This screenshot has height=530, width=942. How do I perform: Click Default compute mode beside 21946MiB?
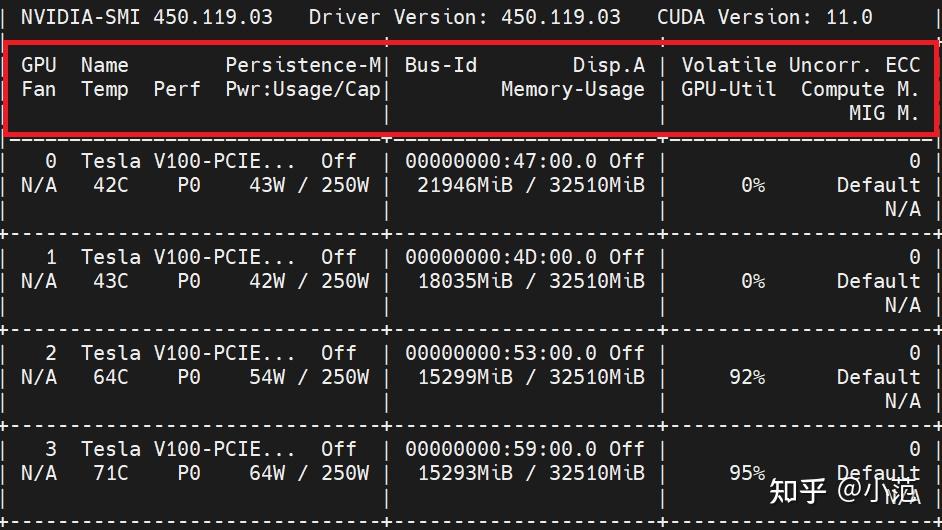pyautogui.click(x=878, y=185)
